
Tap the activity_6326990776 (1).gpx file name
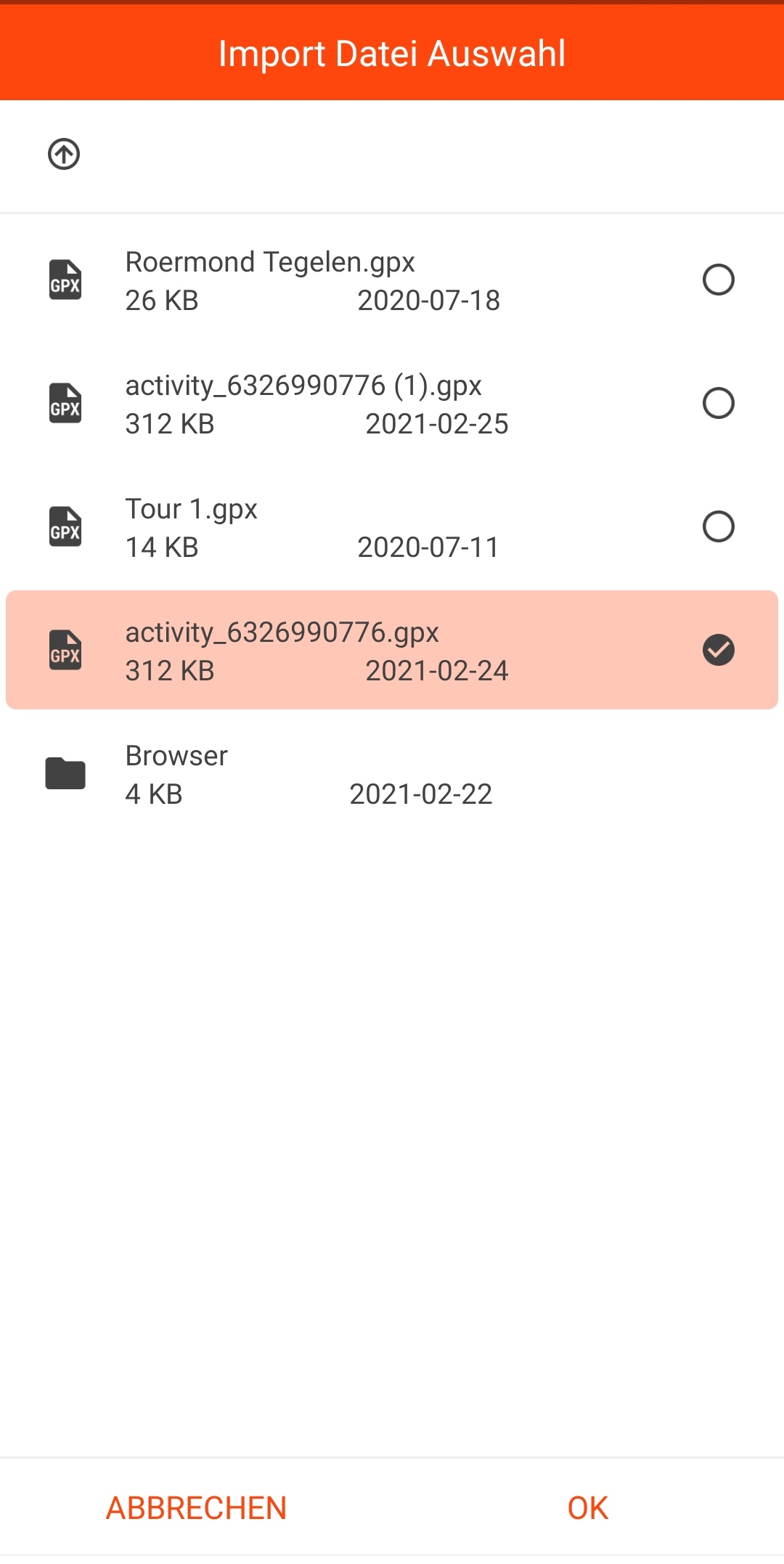point(303,386)
